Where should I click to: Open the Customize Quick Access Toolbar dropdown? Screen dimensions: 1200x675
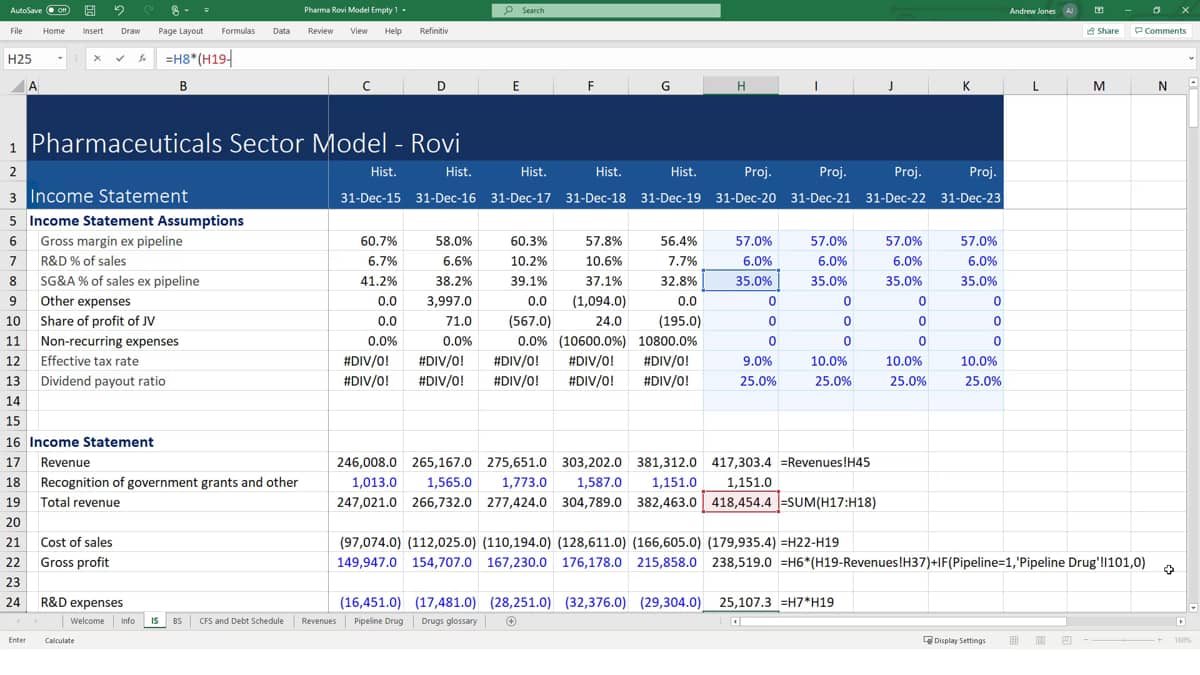pos(206,10)
